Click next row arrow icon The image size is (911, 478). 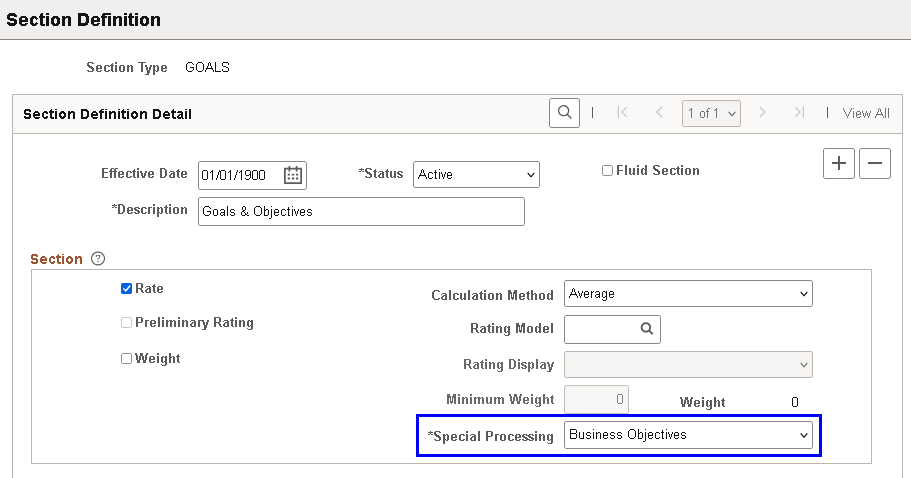click(x=762, y=113)
